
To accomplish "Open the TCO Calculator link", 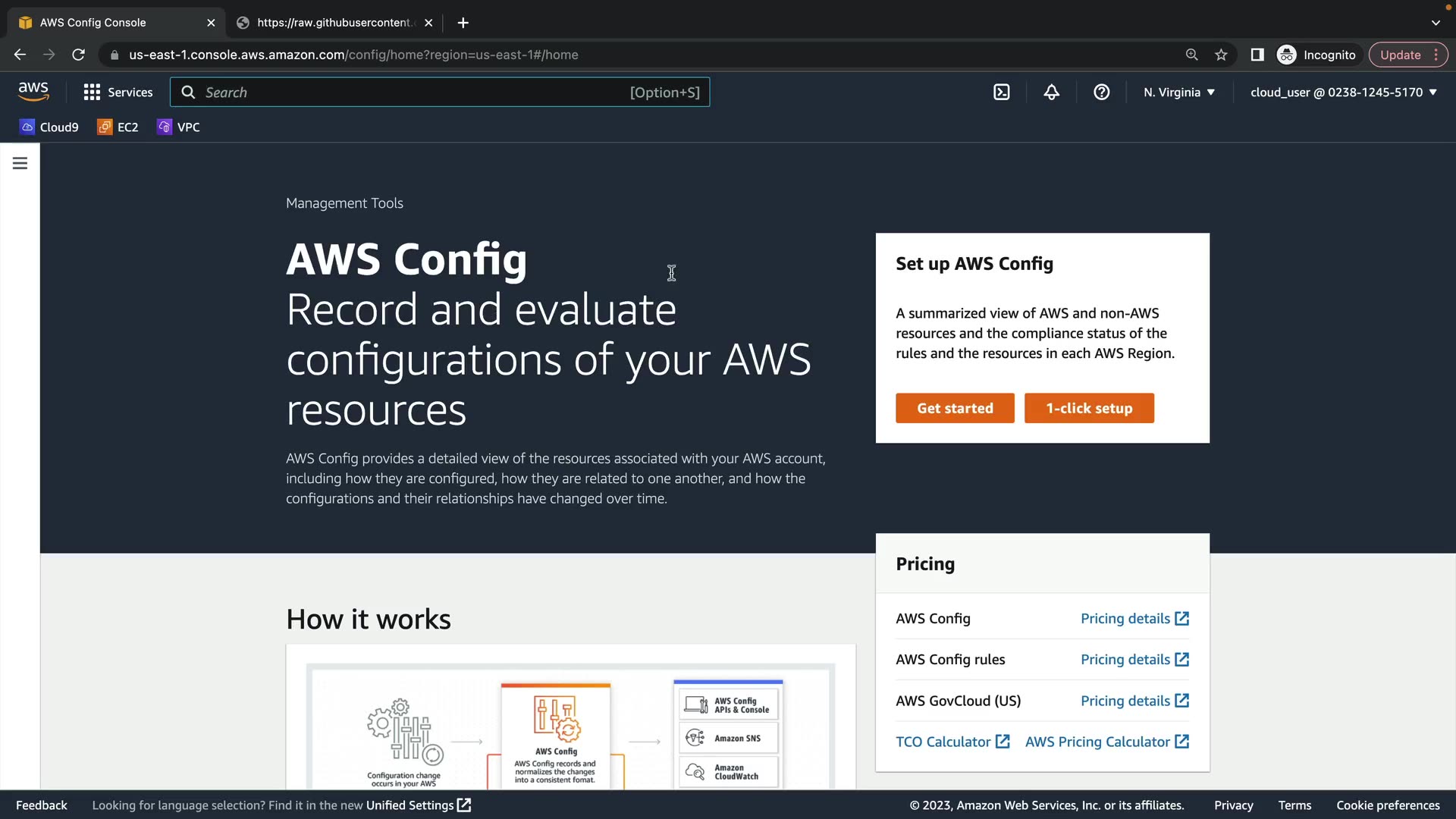I will [952, 742].
